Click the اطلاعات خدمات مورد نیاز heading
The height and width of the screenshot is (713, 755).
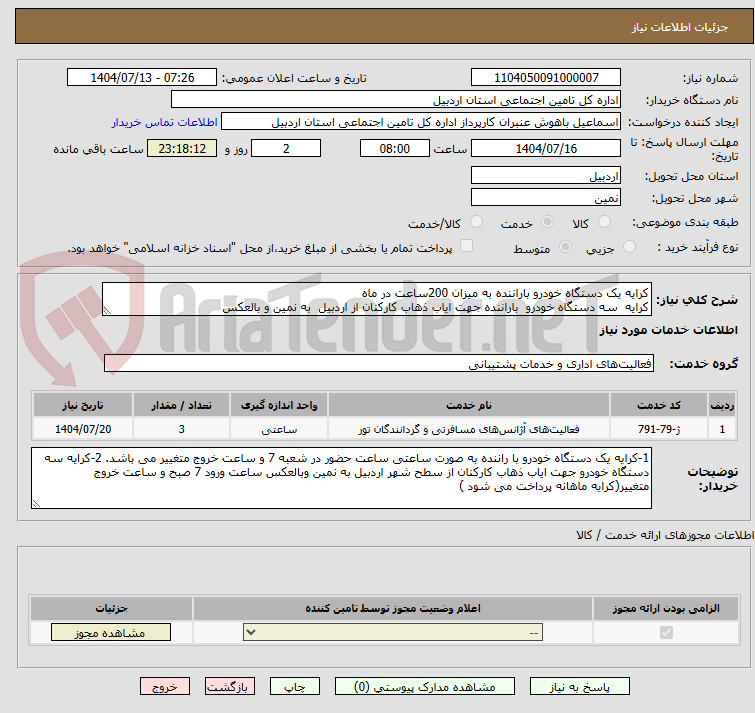pyautogui.click(x=668, y=330)
